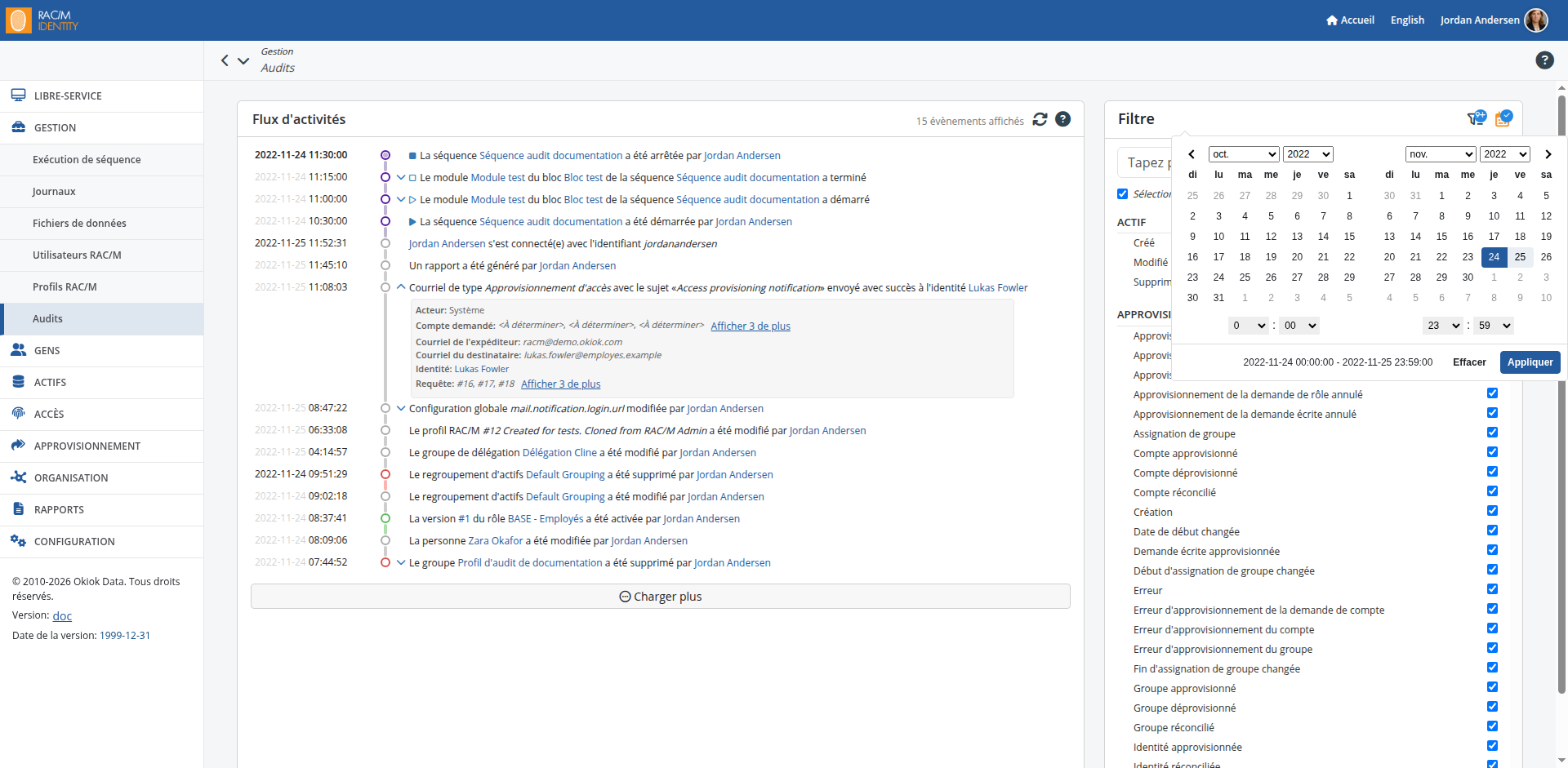Uncheck the Erreur filter checkbox

tap(1492, 589)
